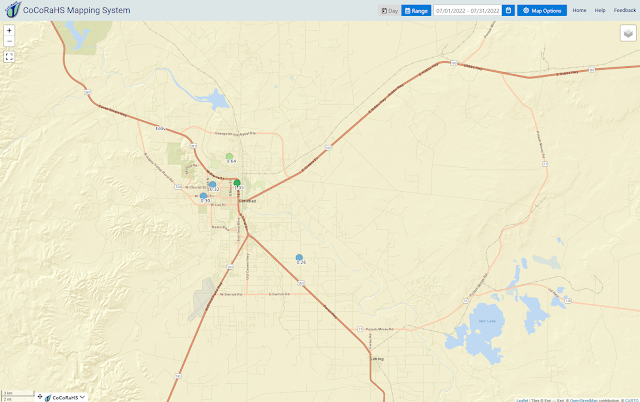640x402 pixels.
Task: Open the OpenStreetMap contributors link
Action: pos(583,400)
